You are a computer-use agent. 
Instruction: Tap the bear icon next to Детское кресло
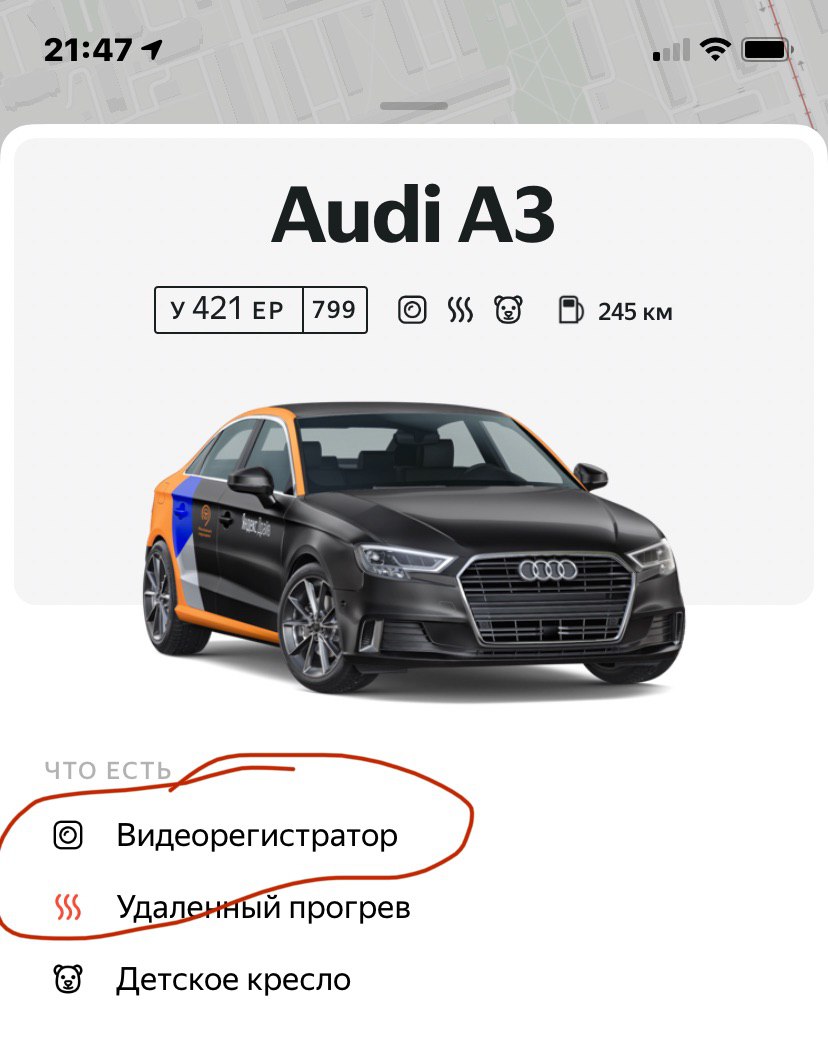[x=68, y=979]
